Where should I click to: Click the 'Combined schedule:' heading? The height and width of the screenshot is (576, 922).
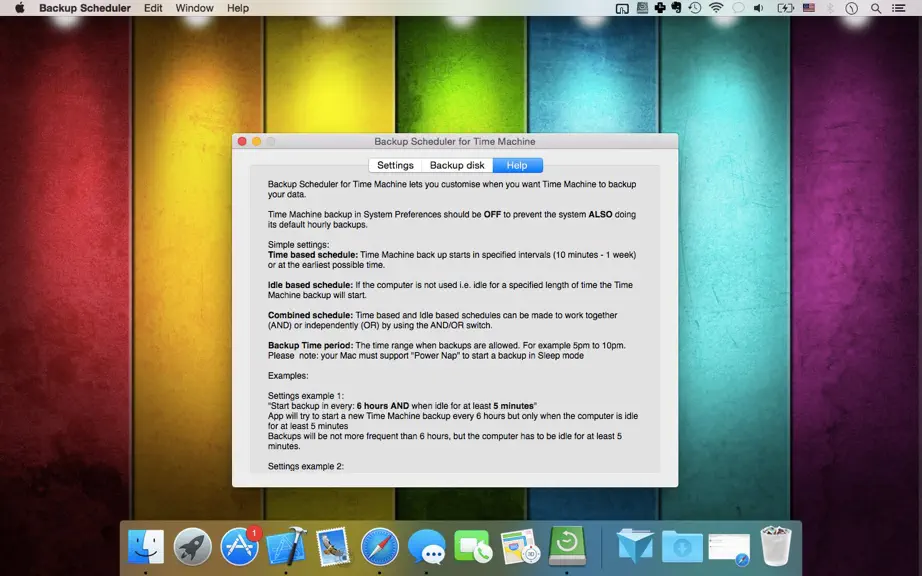[x=310, y=315]
